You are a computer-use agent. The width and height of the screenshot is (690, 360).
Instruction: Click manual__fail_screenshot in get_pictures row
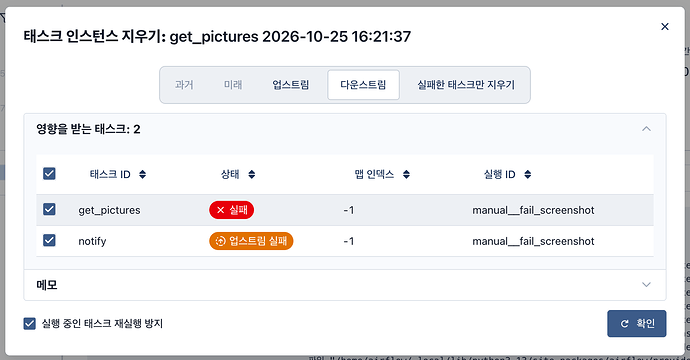(533, 210)
